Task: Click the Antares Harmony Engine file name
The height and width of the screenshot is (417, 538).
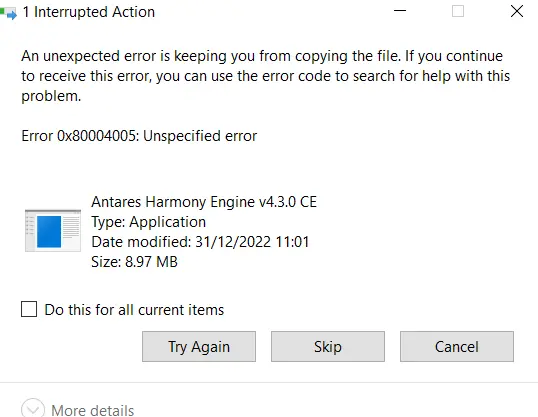Action: [x=204, y=202]
